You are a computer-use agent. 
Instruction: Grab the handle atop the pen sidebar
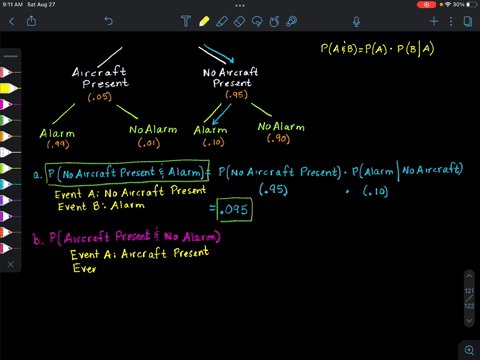[11, 56]
